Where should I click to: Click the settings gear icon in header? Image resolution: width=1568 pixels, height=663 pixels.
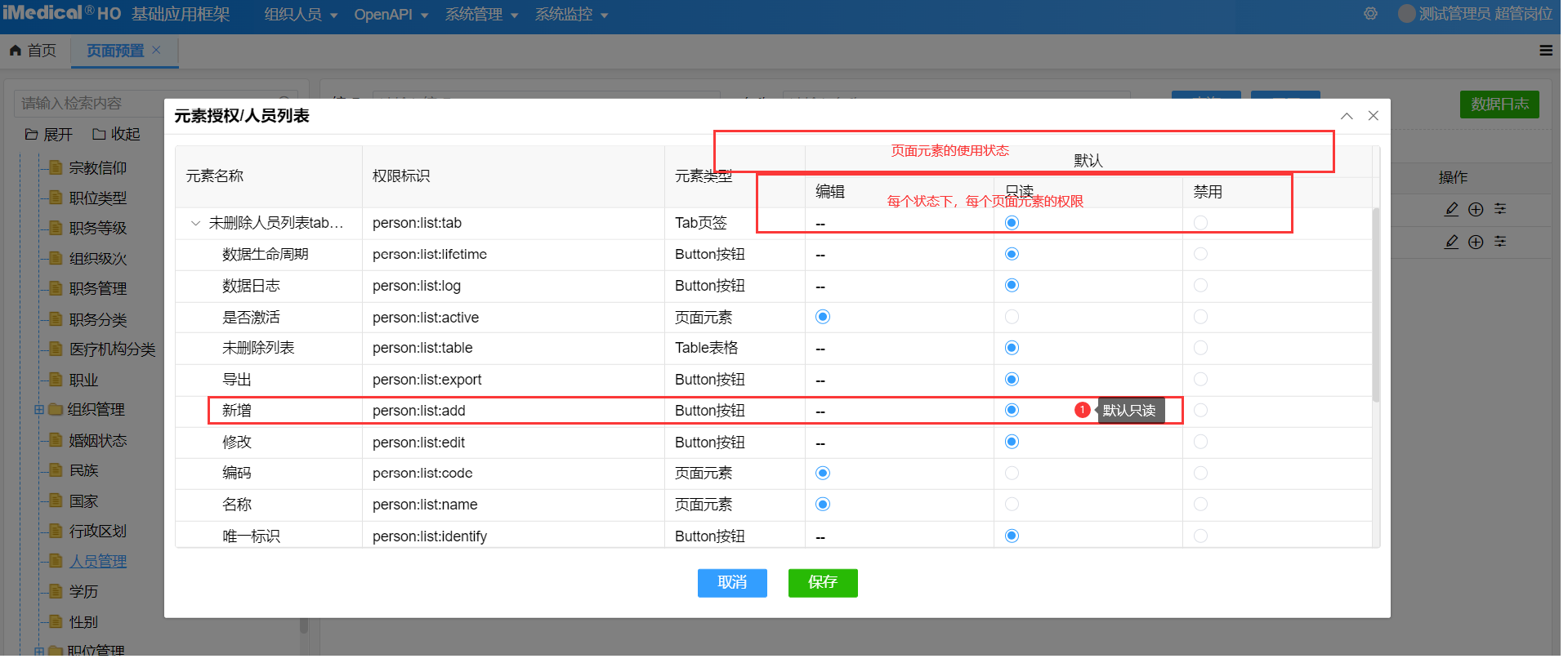tap(1370, 14)
